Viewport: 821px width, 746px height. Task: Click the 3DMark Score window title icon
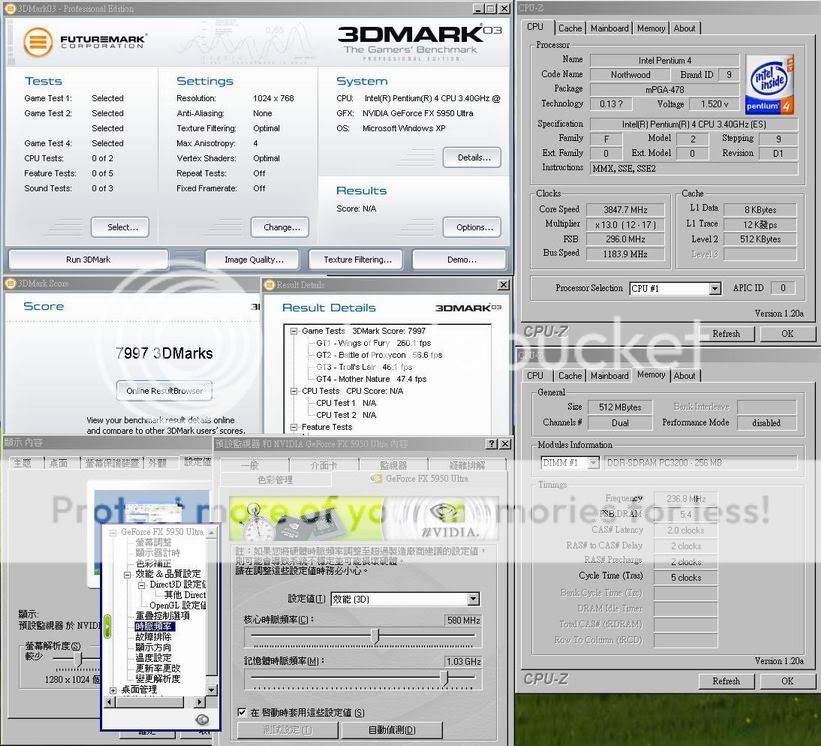[10, 283]
